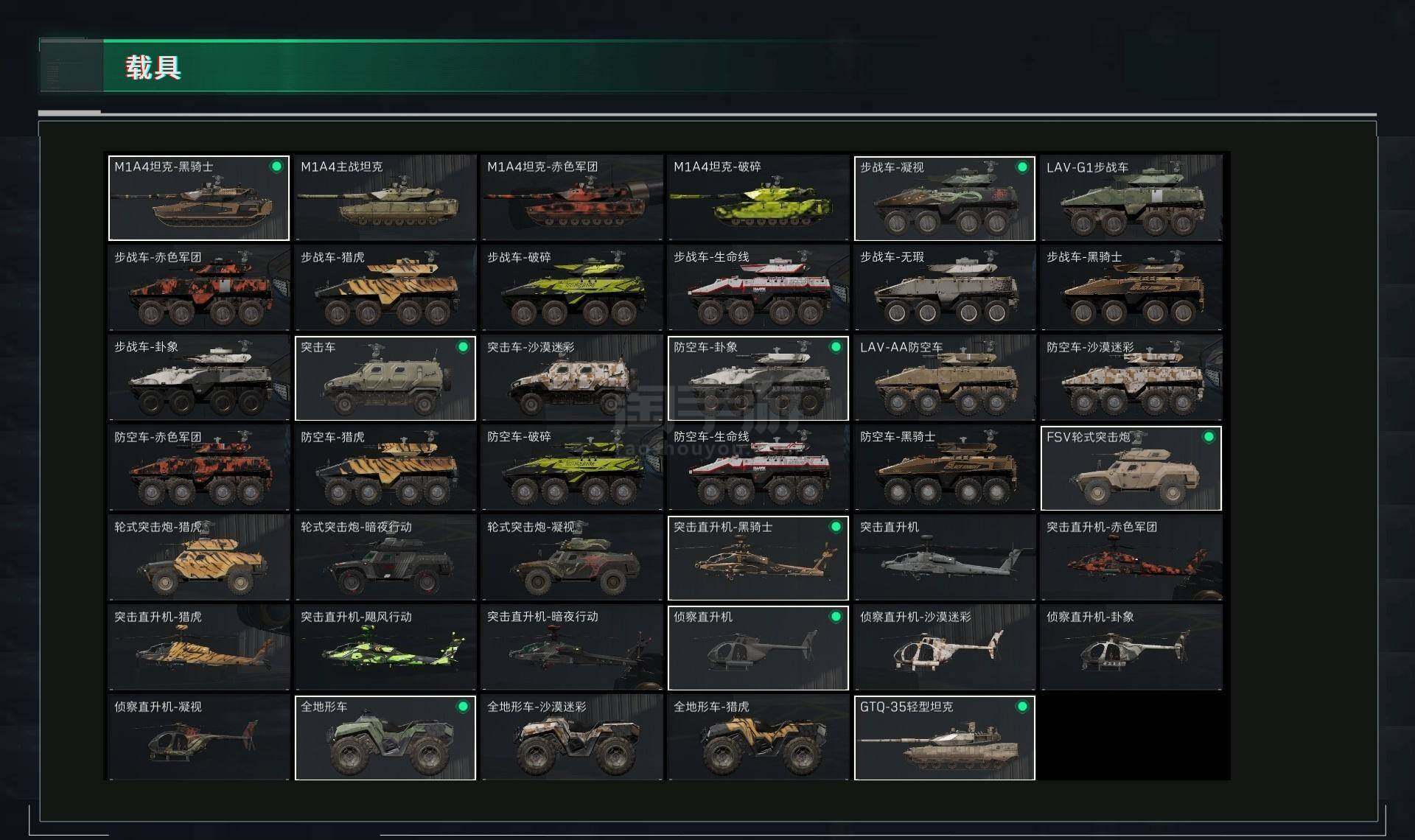The image size is (1415, 840).
Task: Select the M1A4坦克-黑骑士 tank skin
Action: [x=199, y=198]
